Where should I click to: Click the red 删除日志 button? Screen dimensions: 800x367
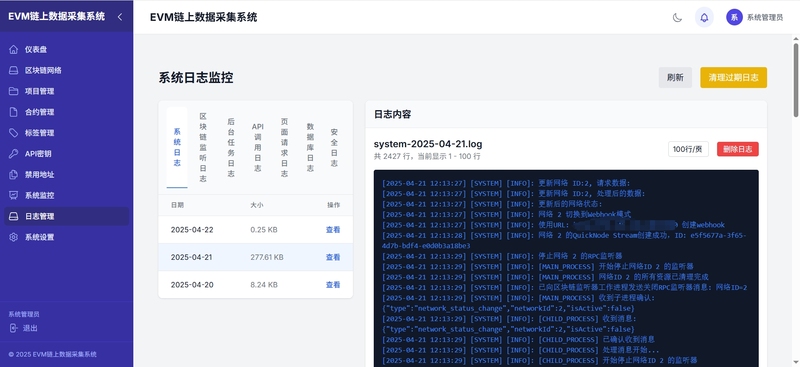click(738, 149)
